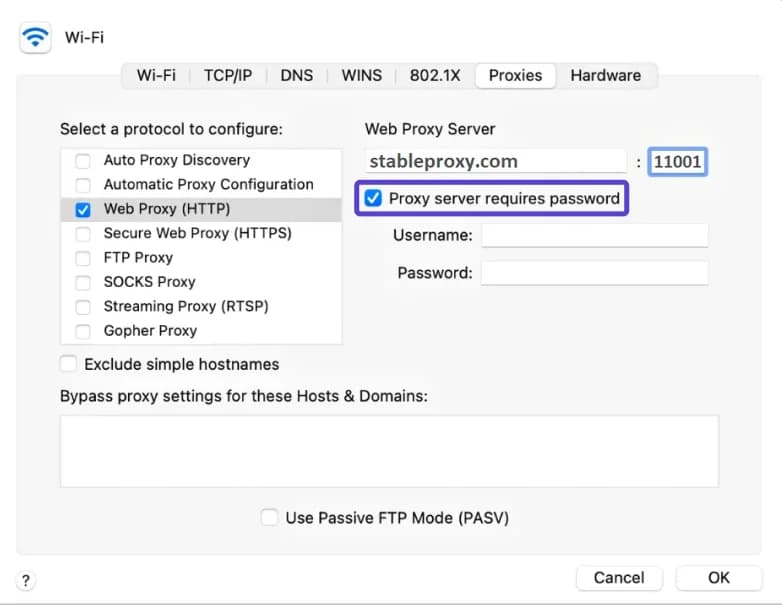This screenshot has width=782, height=605.
Task: Enable Streaming Proxy (RTSP) checkbox
Action: [83, 307]
